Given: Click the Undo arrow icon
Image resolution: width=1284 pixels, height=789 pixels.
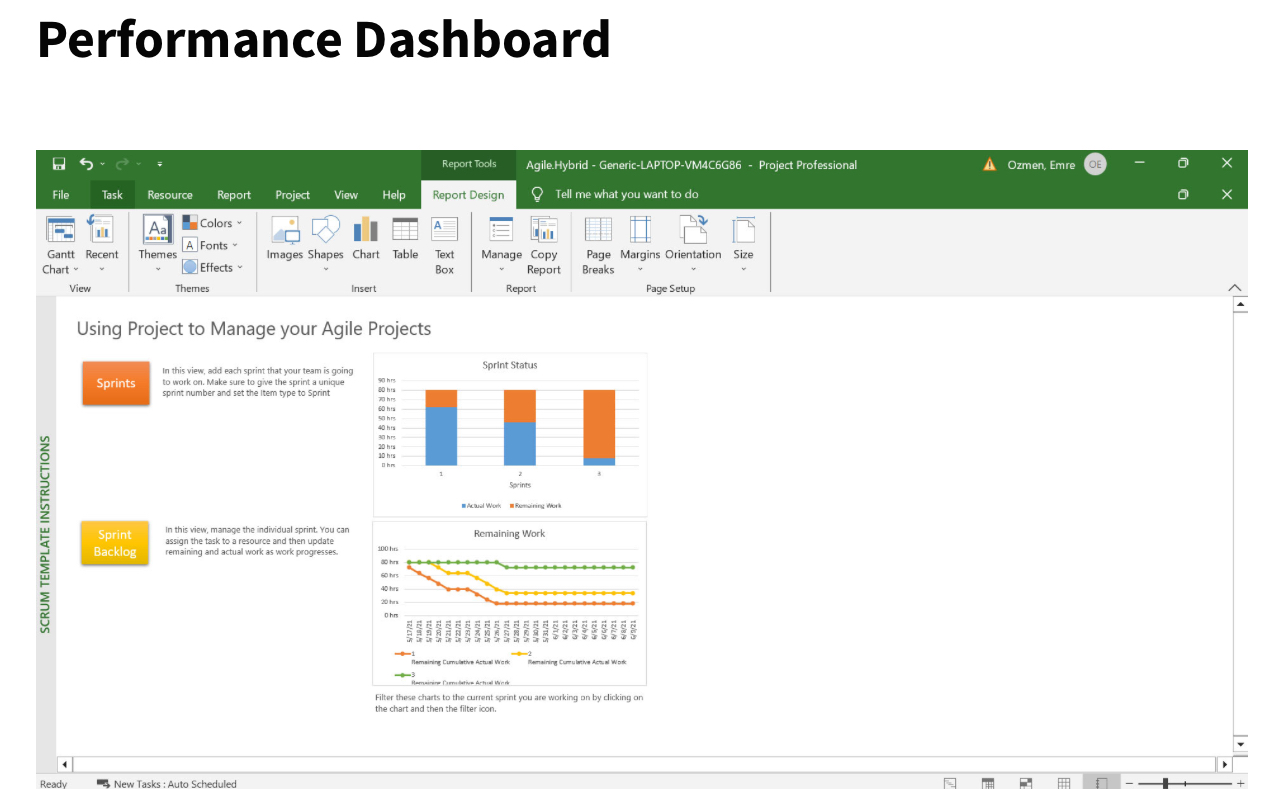Looking at the screenshot, I should [x=86, y=164].
